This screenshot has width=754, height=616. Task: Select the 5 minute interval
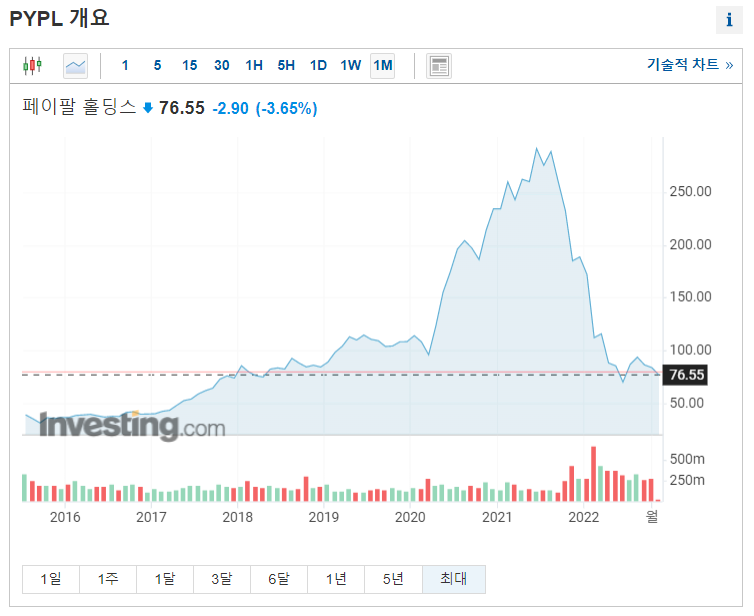[157, 65]
